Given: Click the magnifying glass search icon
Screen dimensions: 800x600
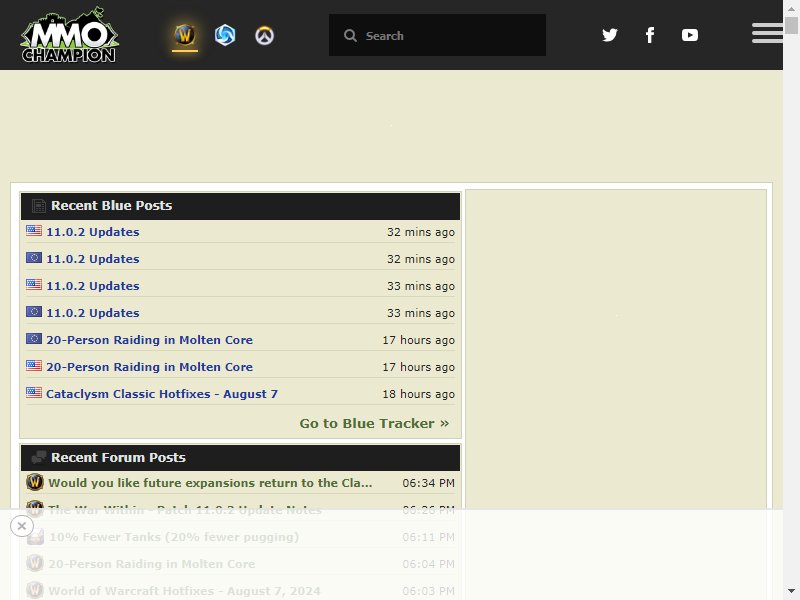Looking at the screenshot, I should (350, 35).
